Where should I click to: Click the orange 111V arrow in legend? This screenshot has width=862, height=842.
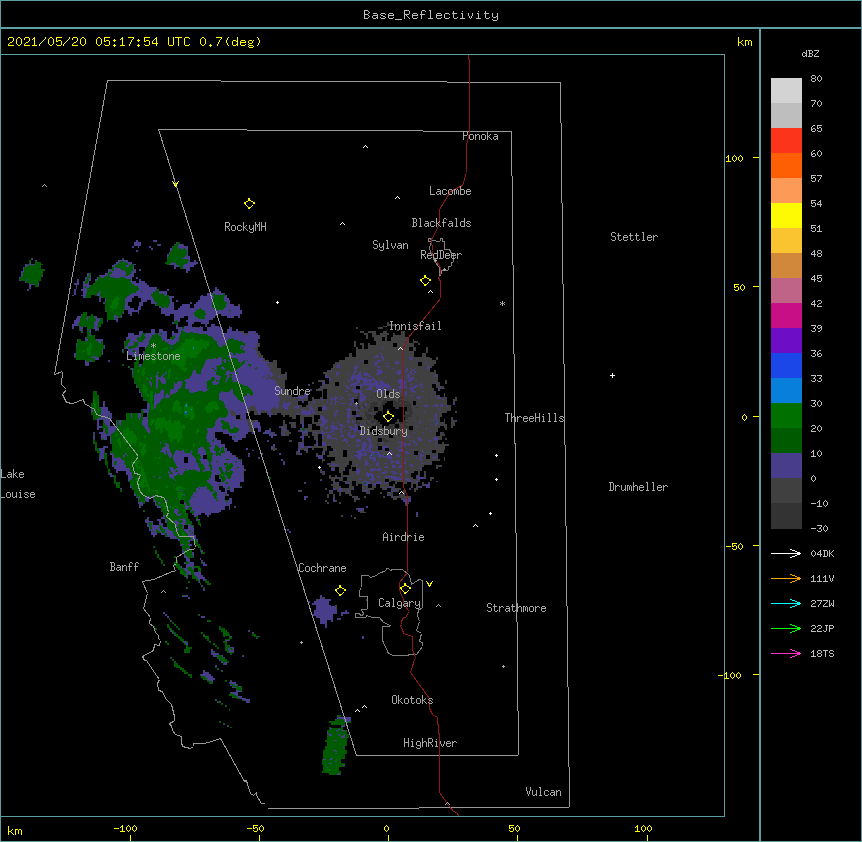coord(786,578)
